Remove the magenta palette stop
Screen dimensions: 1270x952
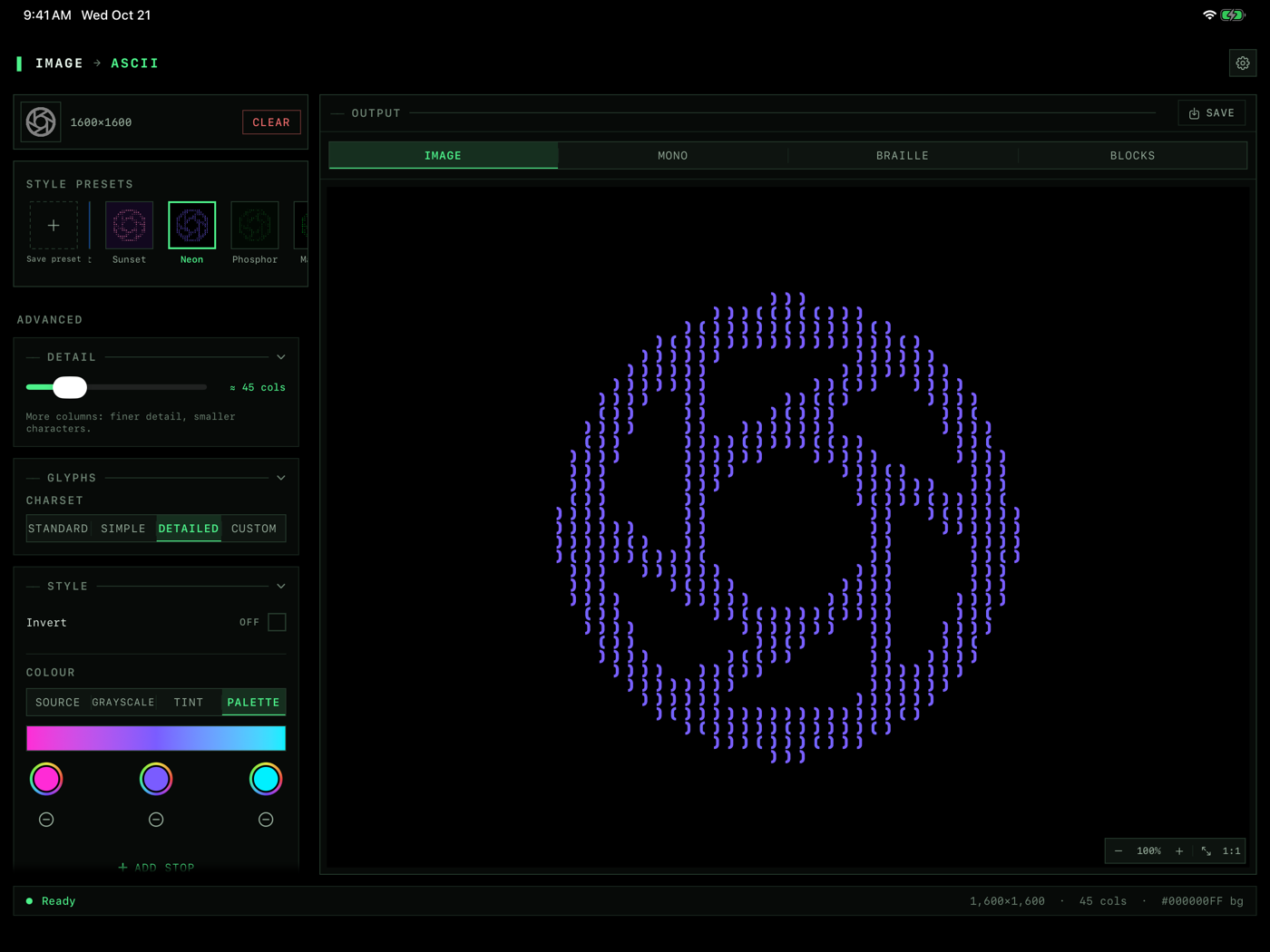point(46,820)
